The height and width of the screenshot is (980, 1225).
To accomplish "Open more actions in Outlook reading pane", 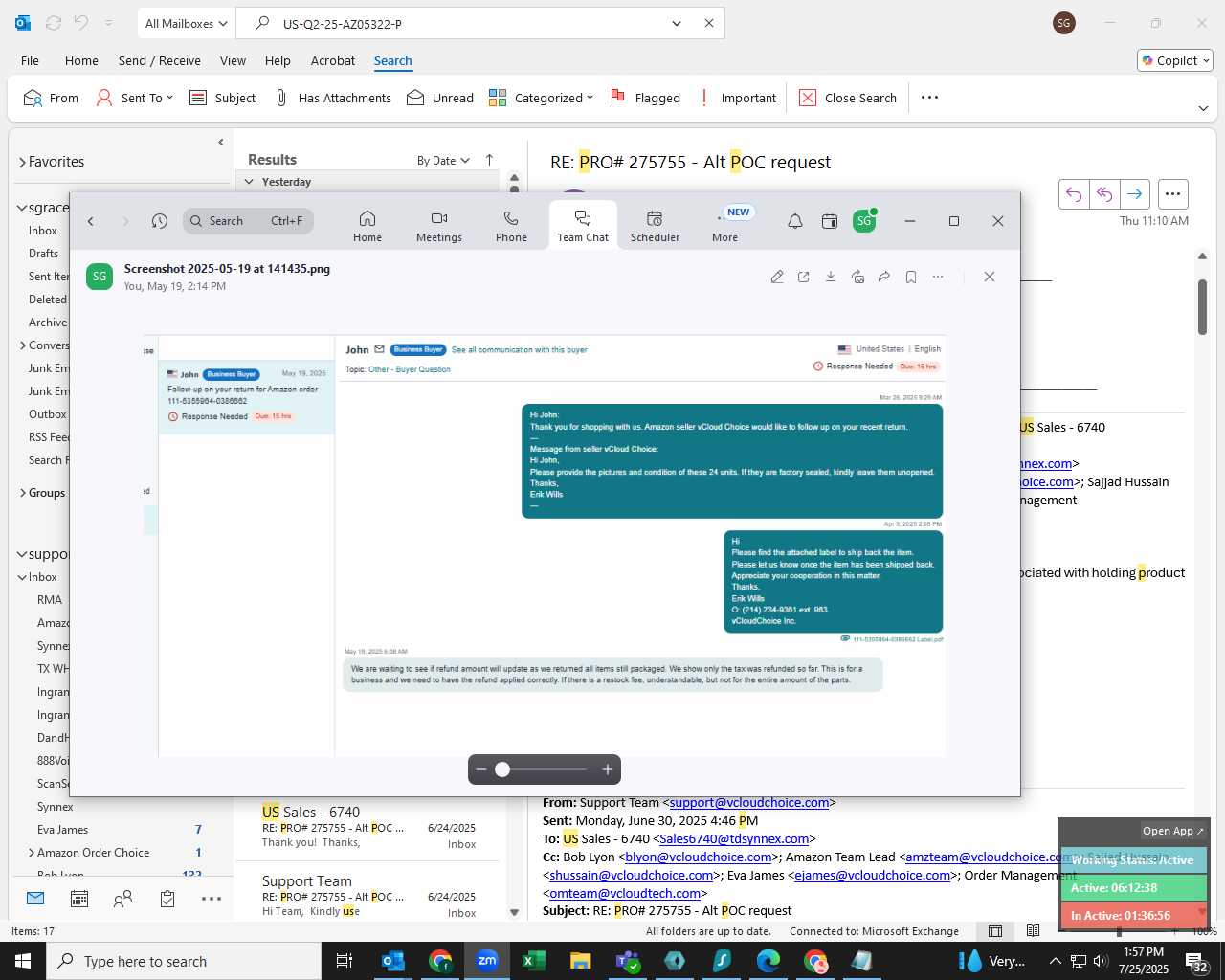I will [x=1172, y=194].
